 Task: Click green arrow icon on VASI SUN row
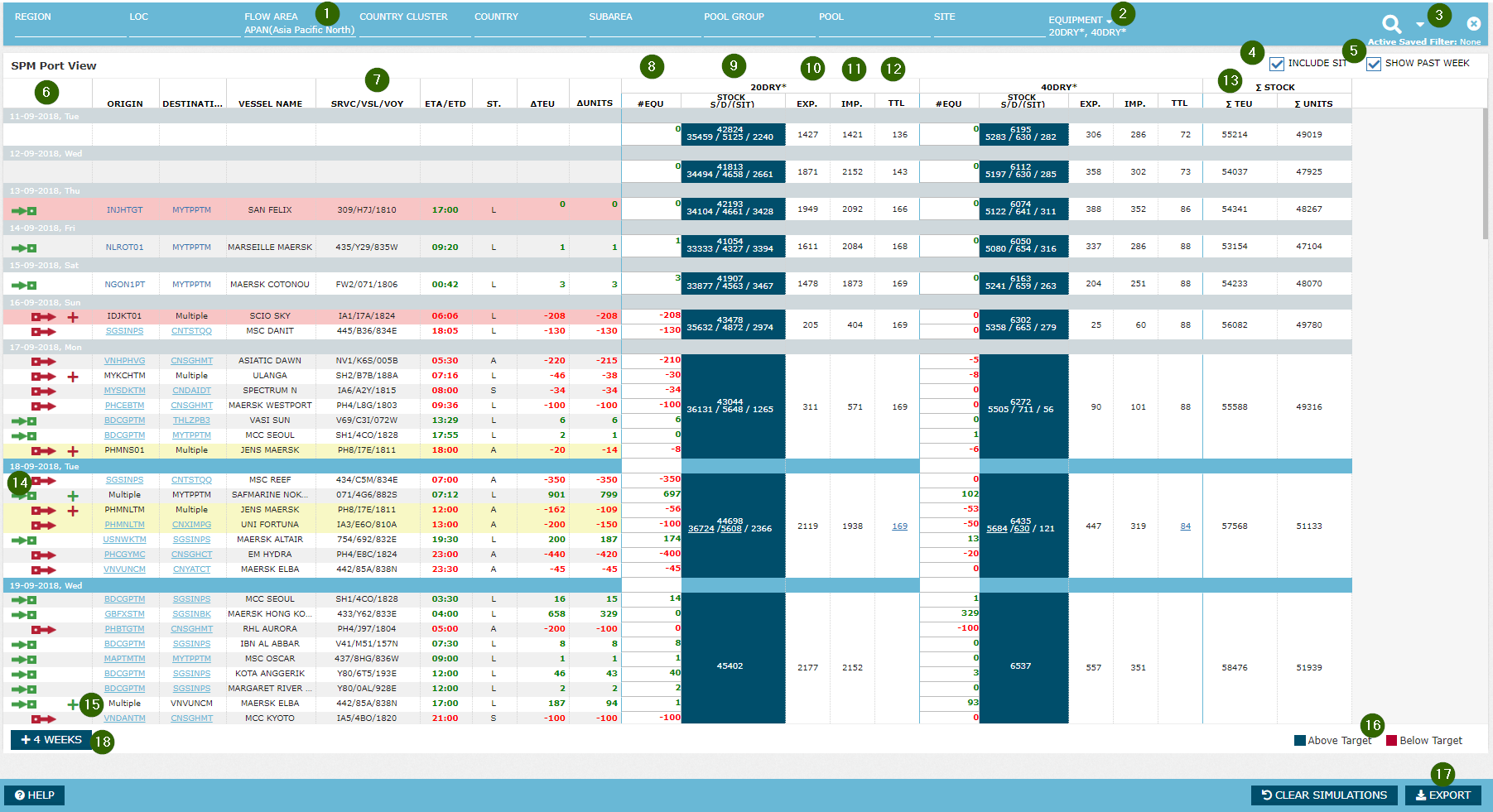(x=24, y=421)
